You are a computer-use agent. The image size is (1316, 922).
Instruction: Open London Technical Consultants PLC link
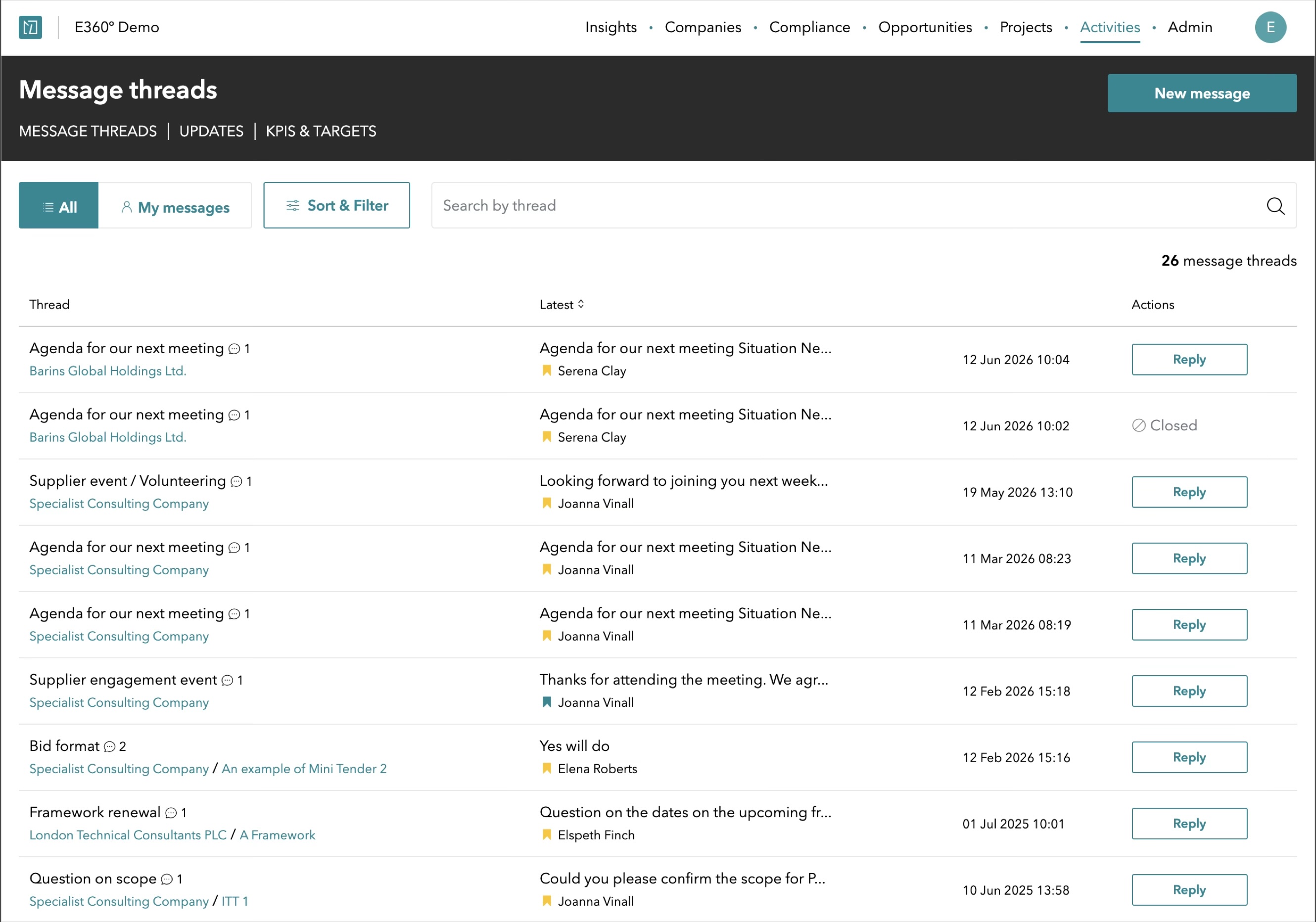pyautogui.click(x=128, y=835)
